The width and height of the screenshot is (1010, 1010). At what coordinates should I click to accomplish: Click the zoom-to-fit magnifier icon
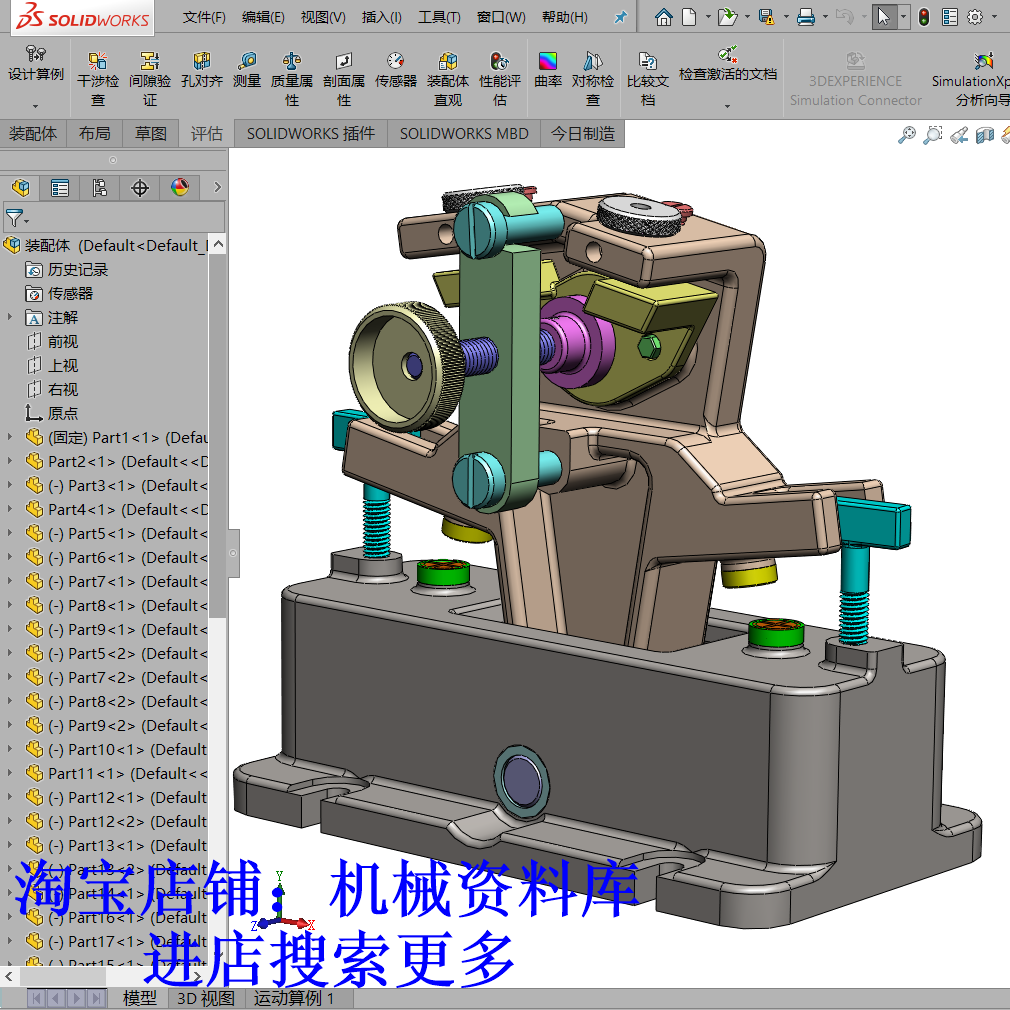point(905,134)
